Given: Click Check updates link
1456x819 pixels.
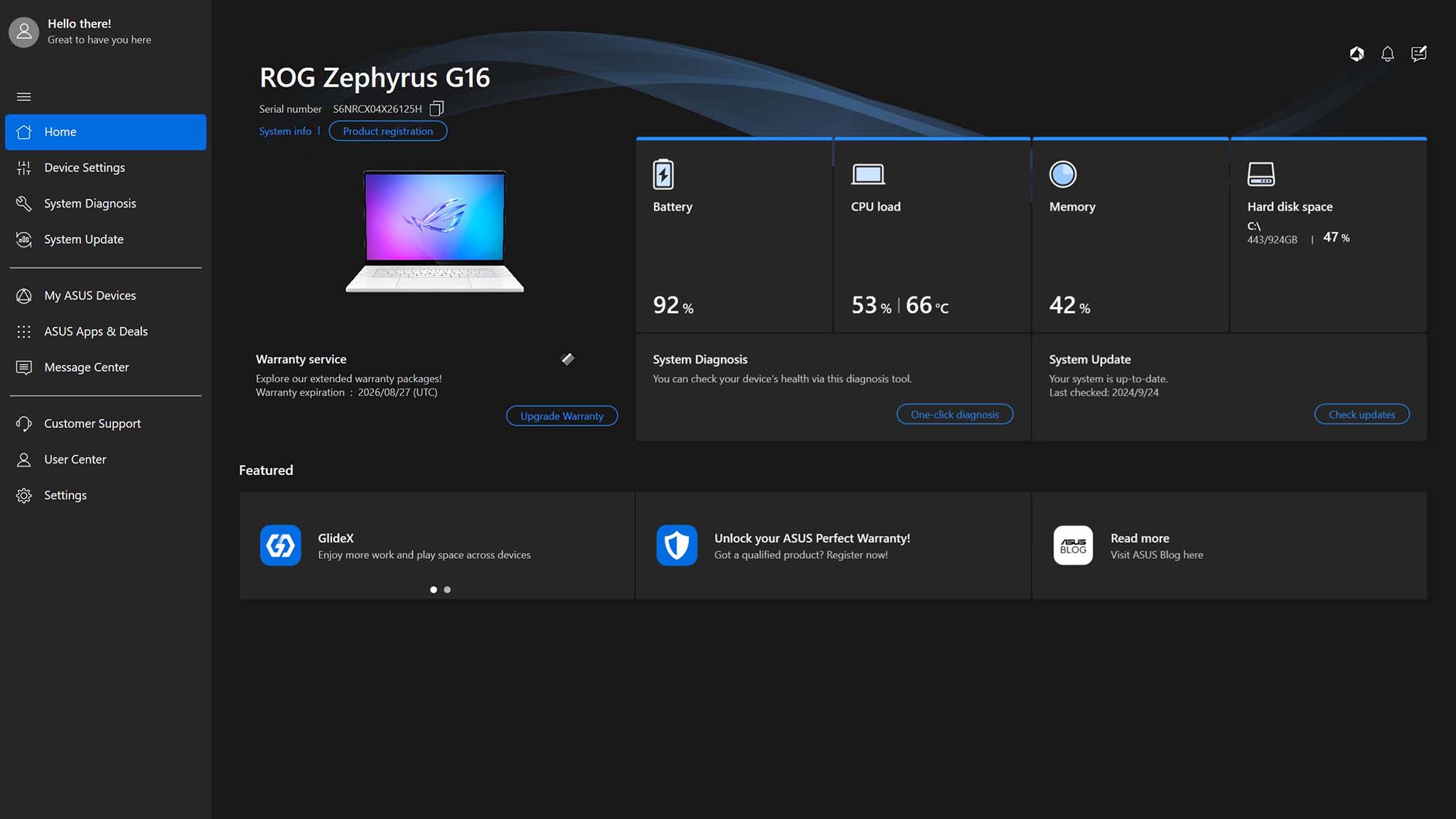Looking at the screenshot, I should click(1362, 414).
